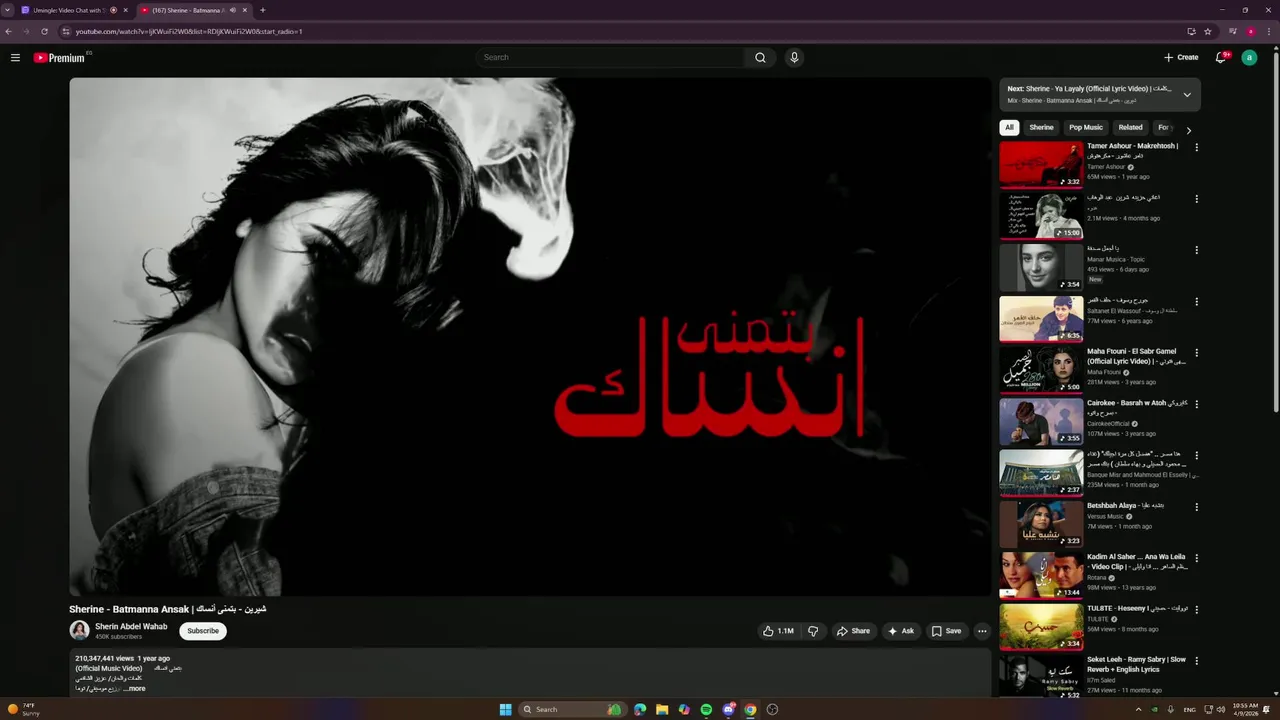
Task: Open Chrome profile avatar in toolbar
Action: pyautogui.click(x=1251, y=31)
